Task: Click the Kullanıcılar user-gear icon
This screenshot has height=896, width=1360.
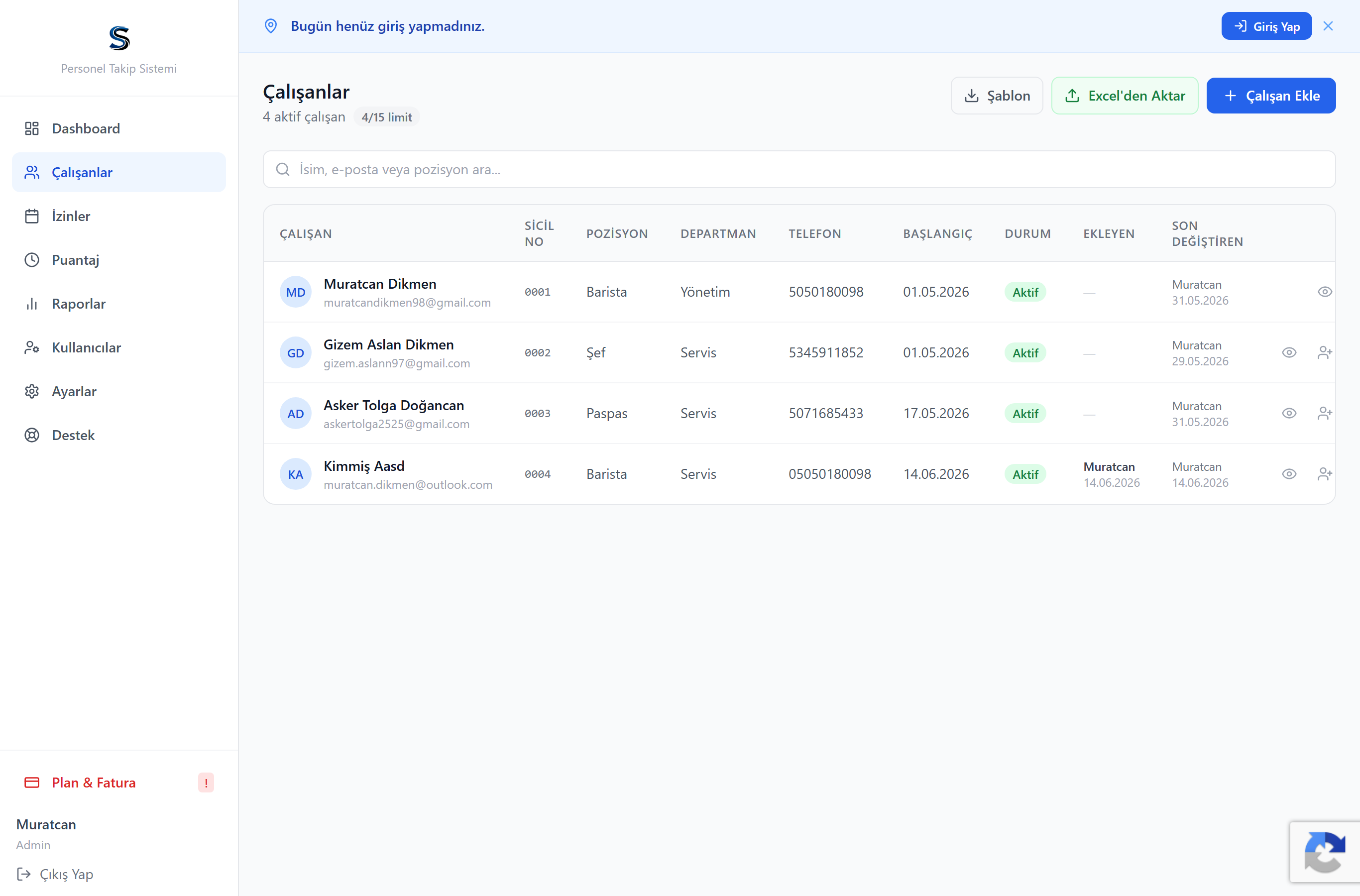Action: click(32, 347)
